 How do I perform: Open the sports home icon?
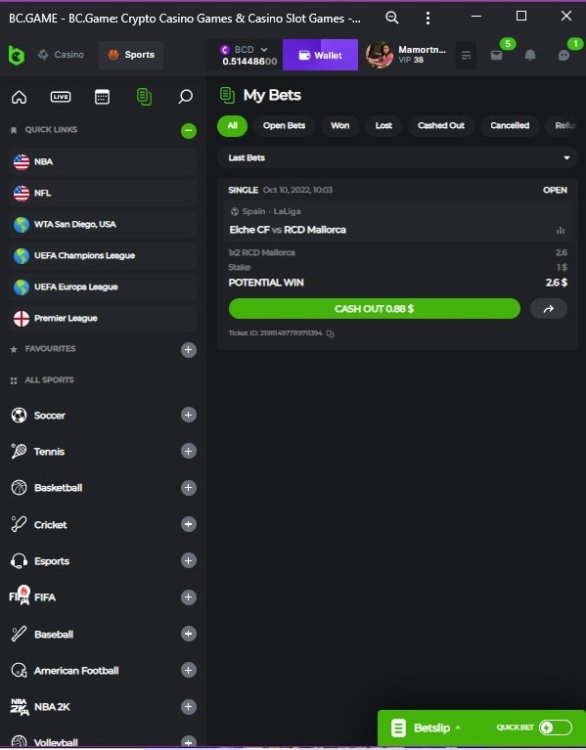tap(19, 97)
